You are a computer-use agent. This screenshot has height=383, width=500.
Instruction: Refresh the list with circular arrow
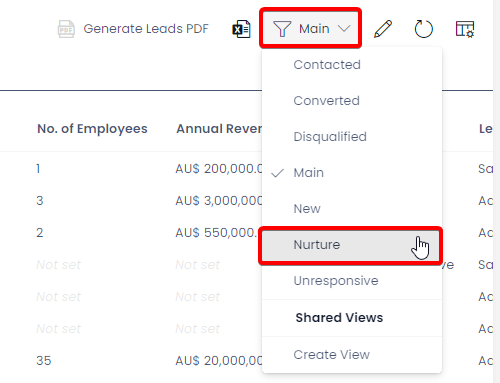424,29
